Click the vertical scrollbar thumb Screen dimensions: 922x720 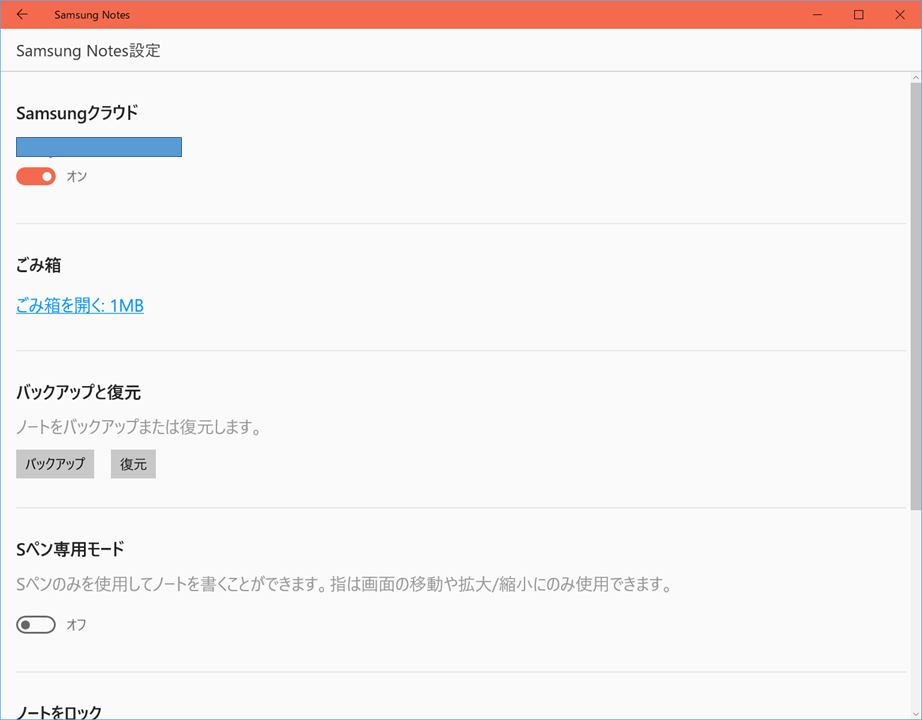click(x=916, y=296)
